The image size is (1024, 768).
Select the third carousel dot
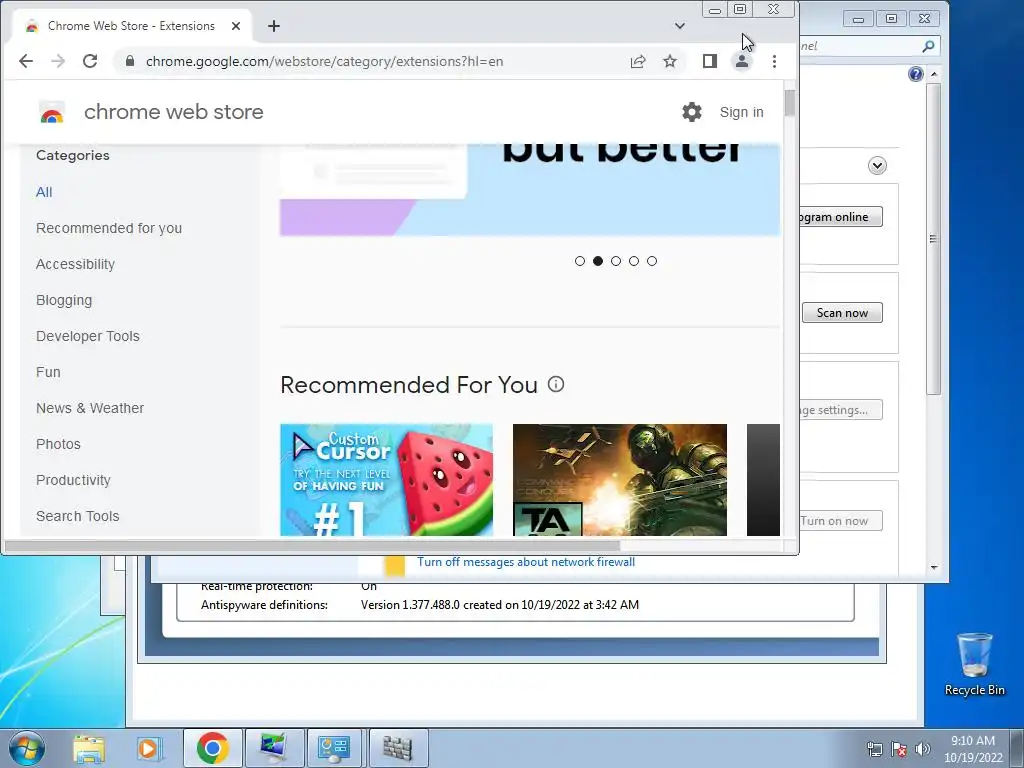[x=616, y=261]
